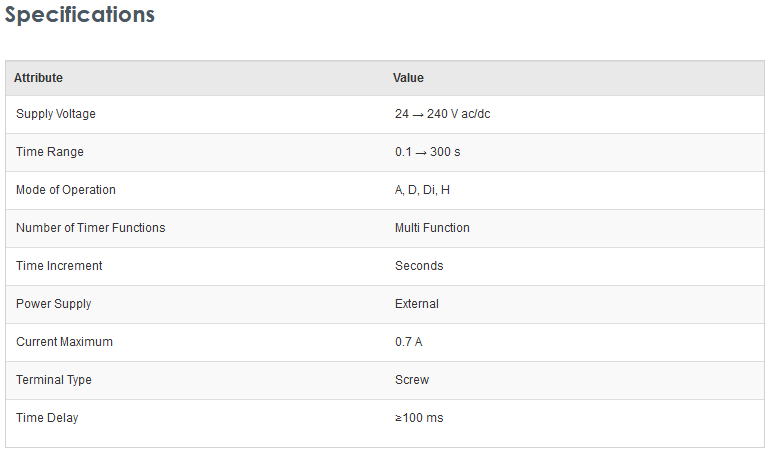Click the A, D, Di, H value
The image size is (779, 455).
pos(422,190)
